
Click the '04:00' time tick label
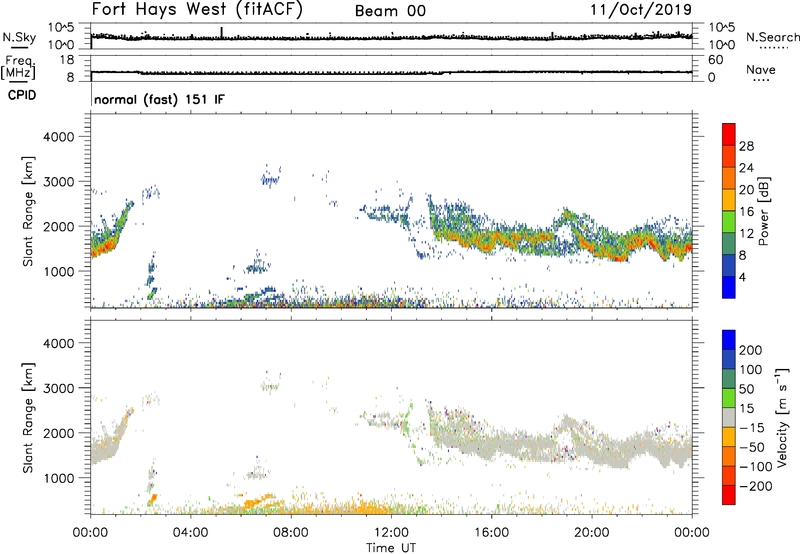(x=190, y=533)
